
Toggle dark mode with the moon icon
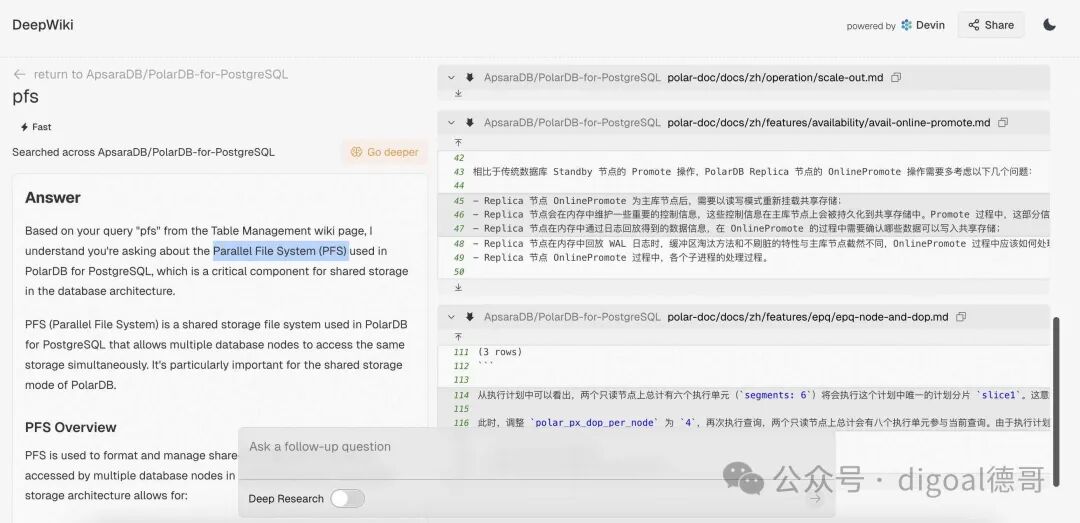(1049, 25)
